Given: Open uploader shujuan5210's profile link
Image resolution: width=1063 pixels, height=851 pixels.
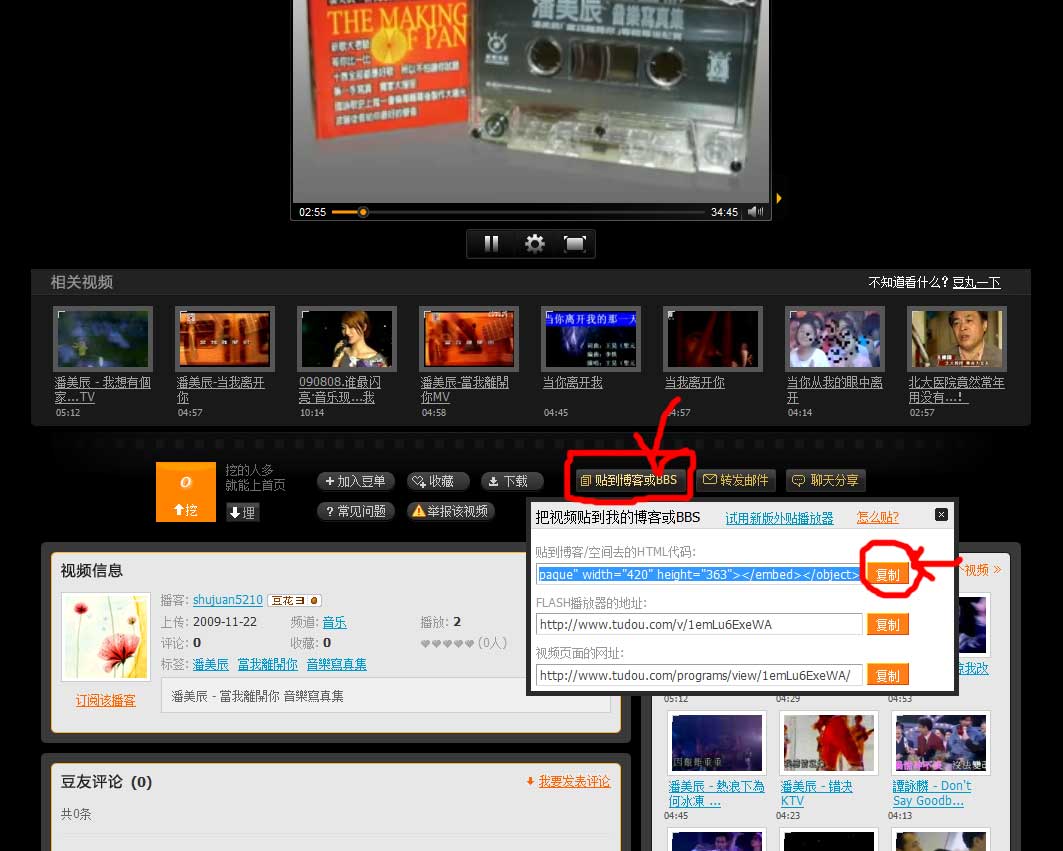Looking at the screenshot, I should 227,600.
